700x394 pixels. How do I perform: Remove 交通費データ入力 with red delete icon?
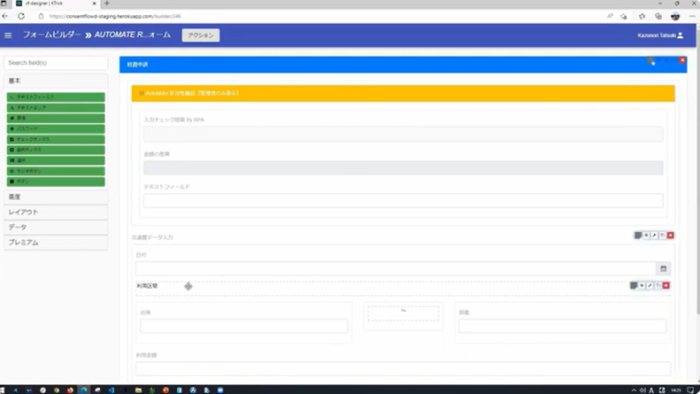click(670, 235)
